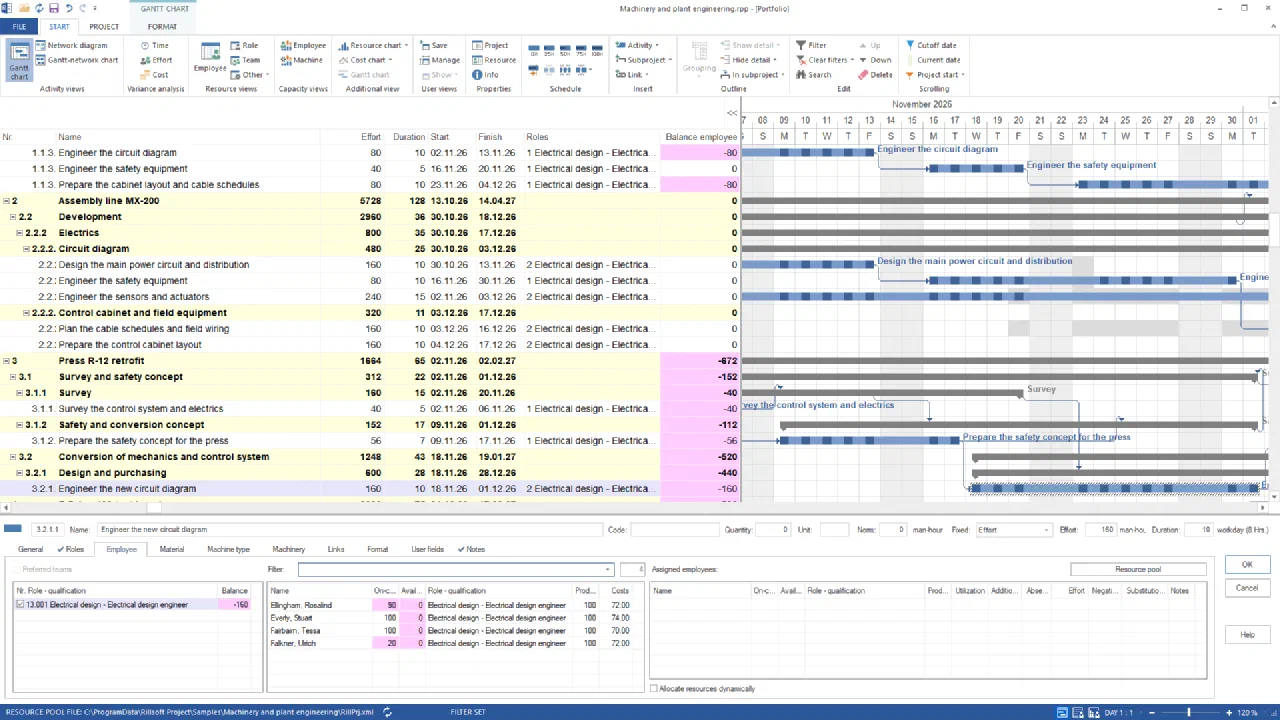Click the Search binoculars icon

coord(801,75)
